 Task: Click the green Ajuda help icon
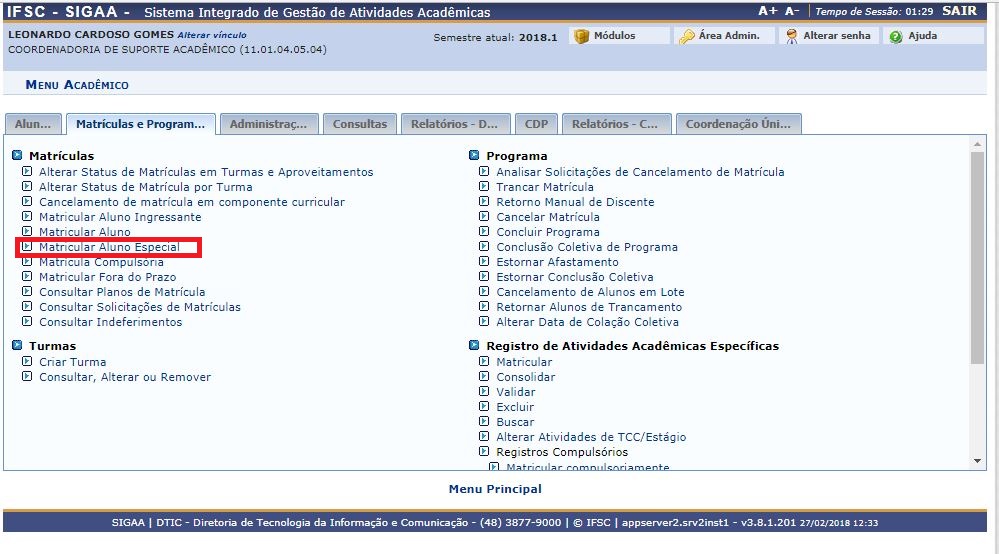[896, 36]
